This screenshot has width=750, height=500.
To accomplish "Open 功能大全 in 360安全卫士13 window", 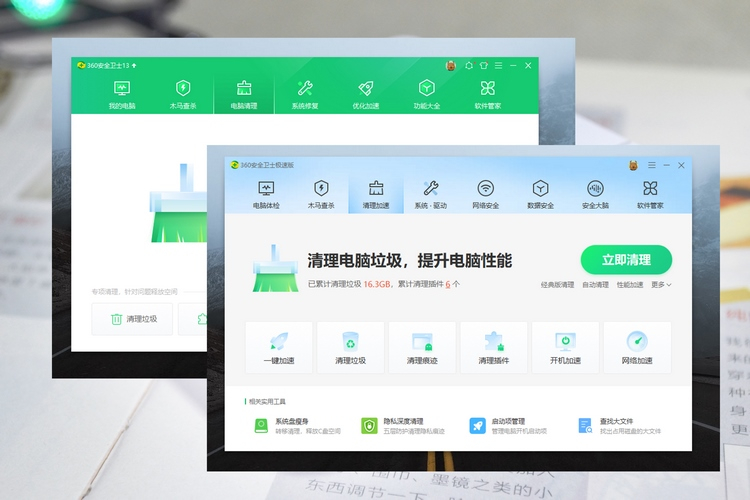I will 427,95.
